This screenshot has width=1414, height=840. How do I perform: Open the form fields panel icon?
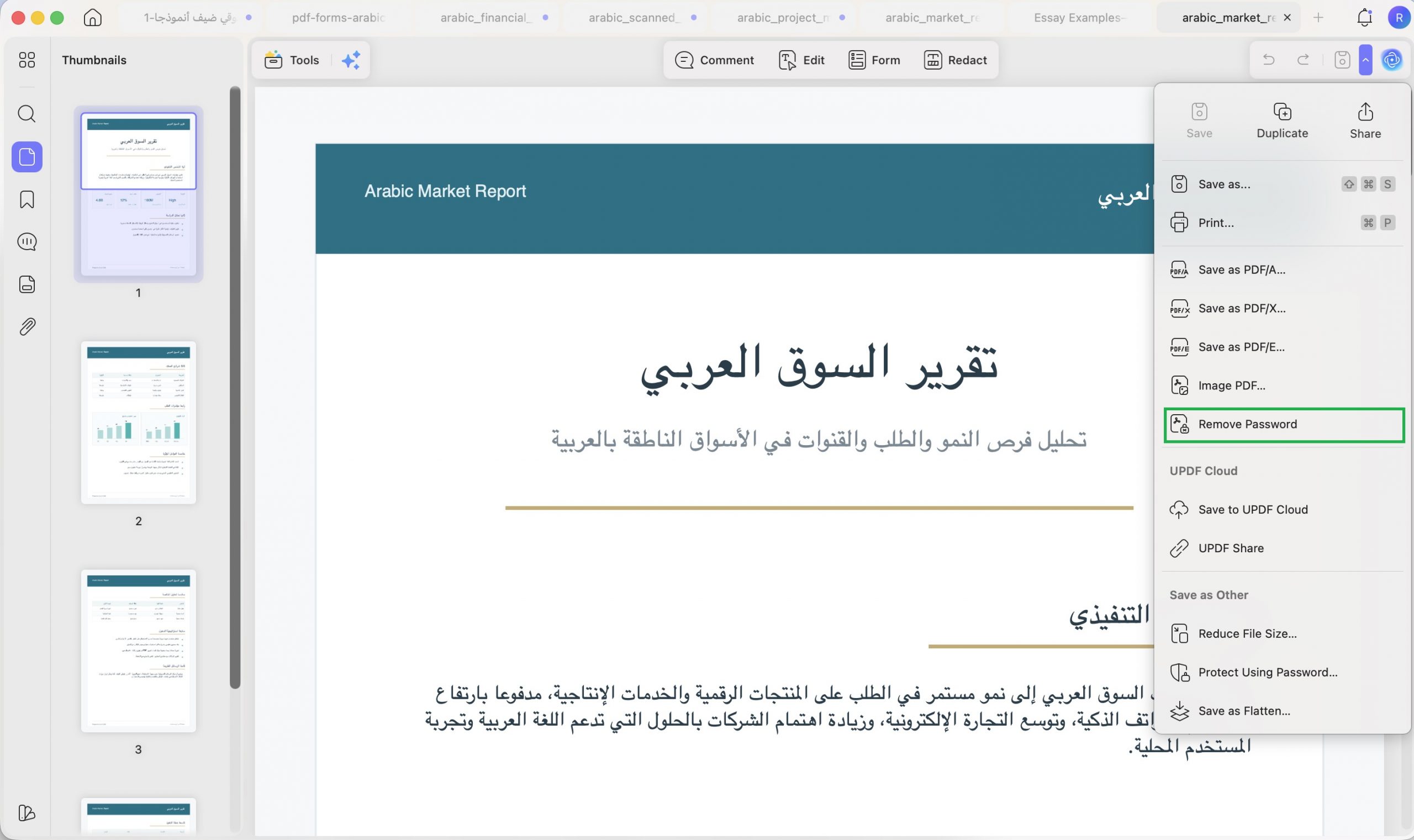27,284
